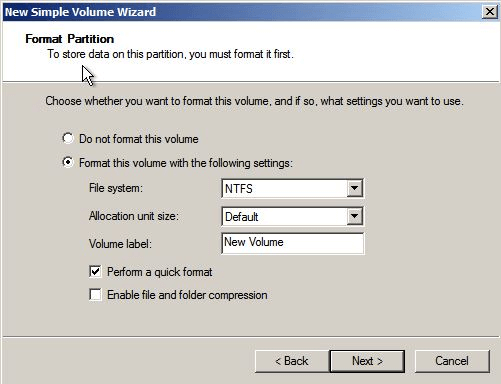Go back with the '< Back' button
This screenshot has height=384, width=501.
coord(292,361)
